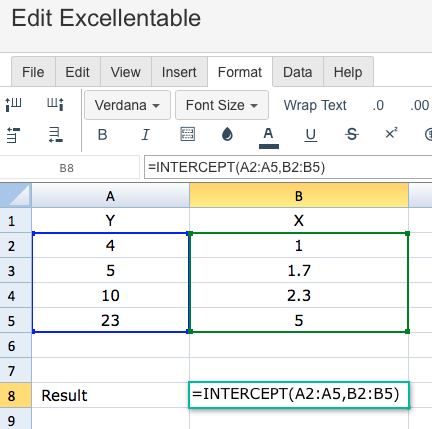Open the fill color droplet tool
Image resolution: width=432 pixels, height=429 pixels.
[227, 134]
